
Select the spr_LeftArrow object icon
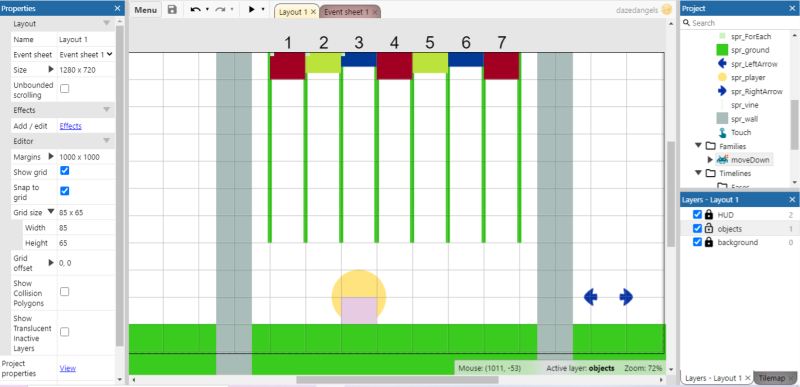click(721, 64)
